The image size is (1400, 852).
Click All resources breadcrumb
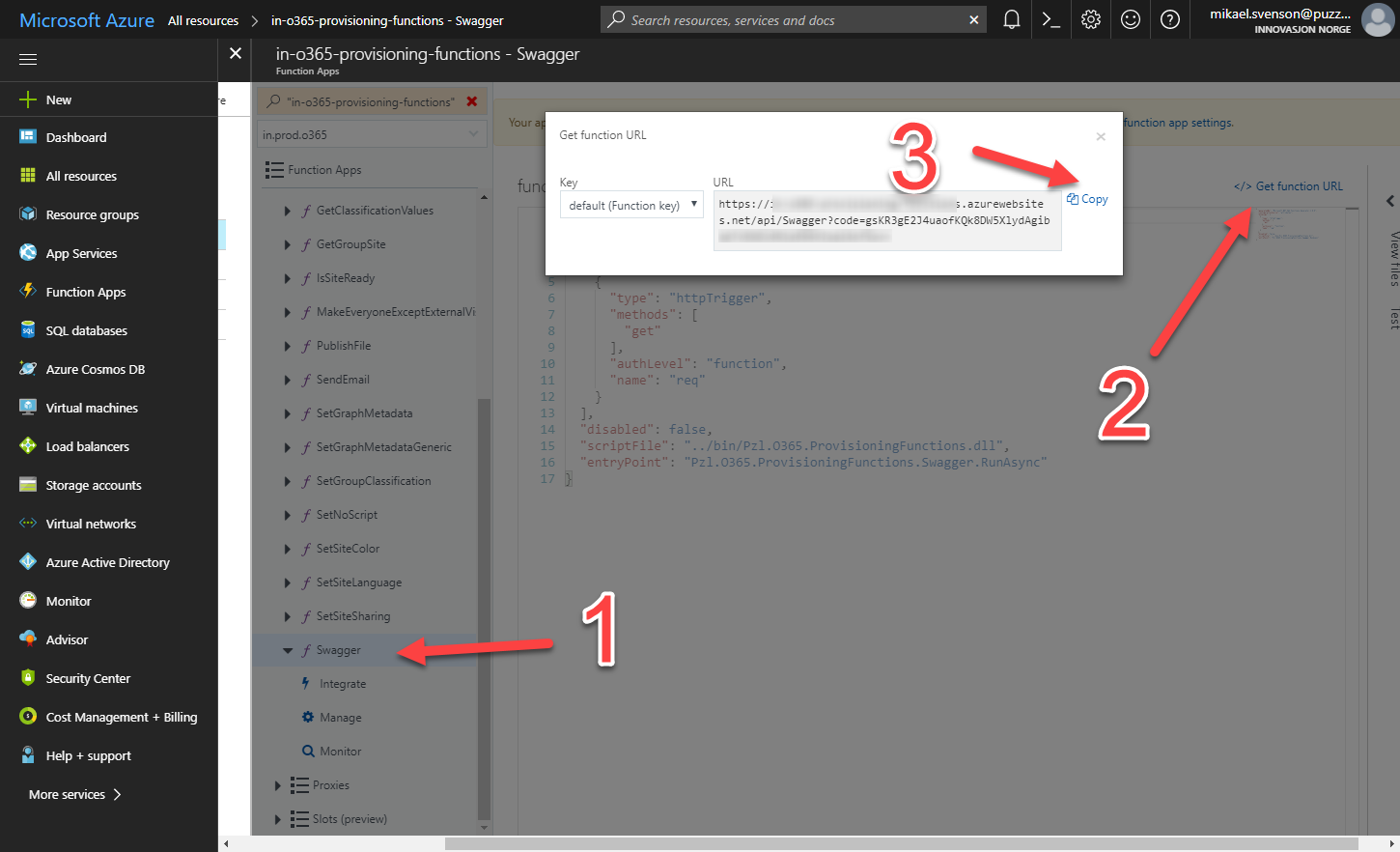203,20
